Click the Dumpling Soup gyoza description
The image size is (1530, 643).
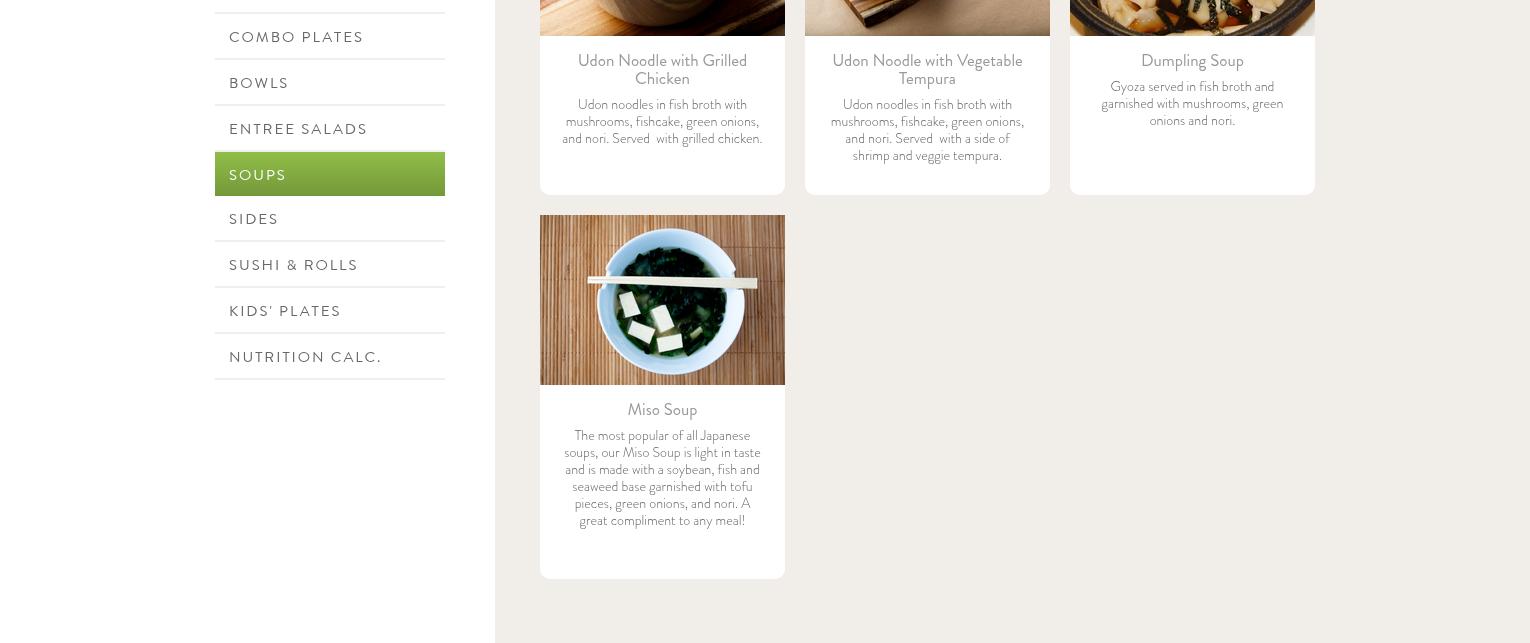coord(1192,104)
